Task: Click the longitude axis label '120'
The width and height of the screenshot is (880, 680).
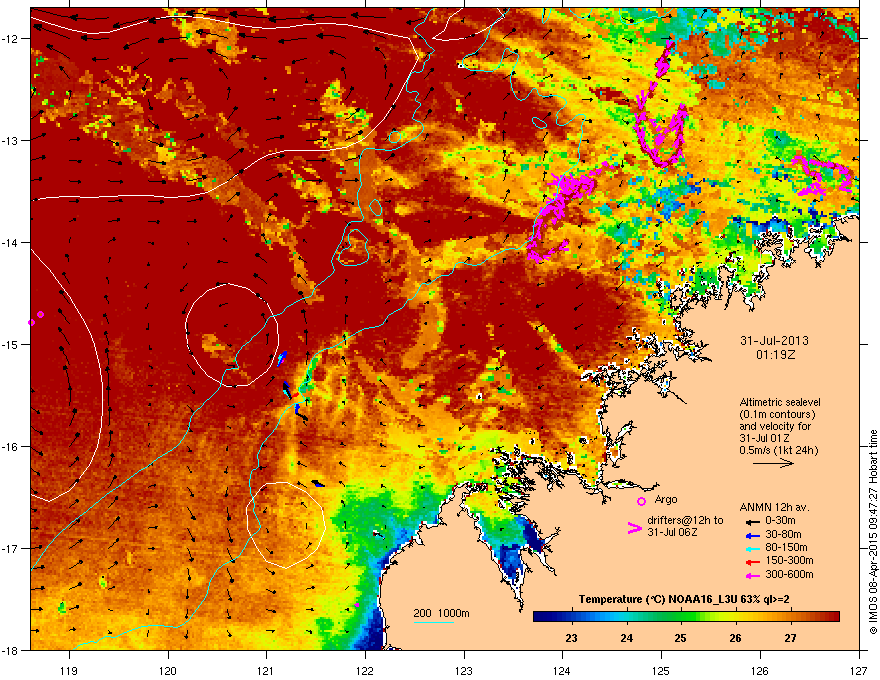Action: (168, 670)
